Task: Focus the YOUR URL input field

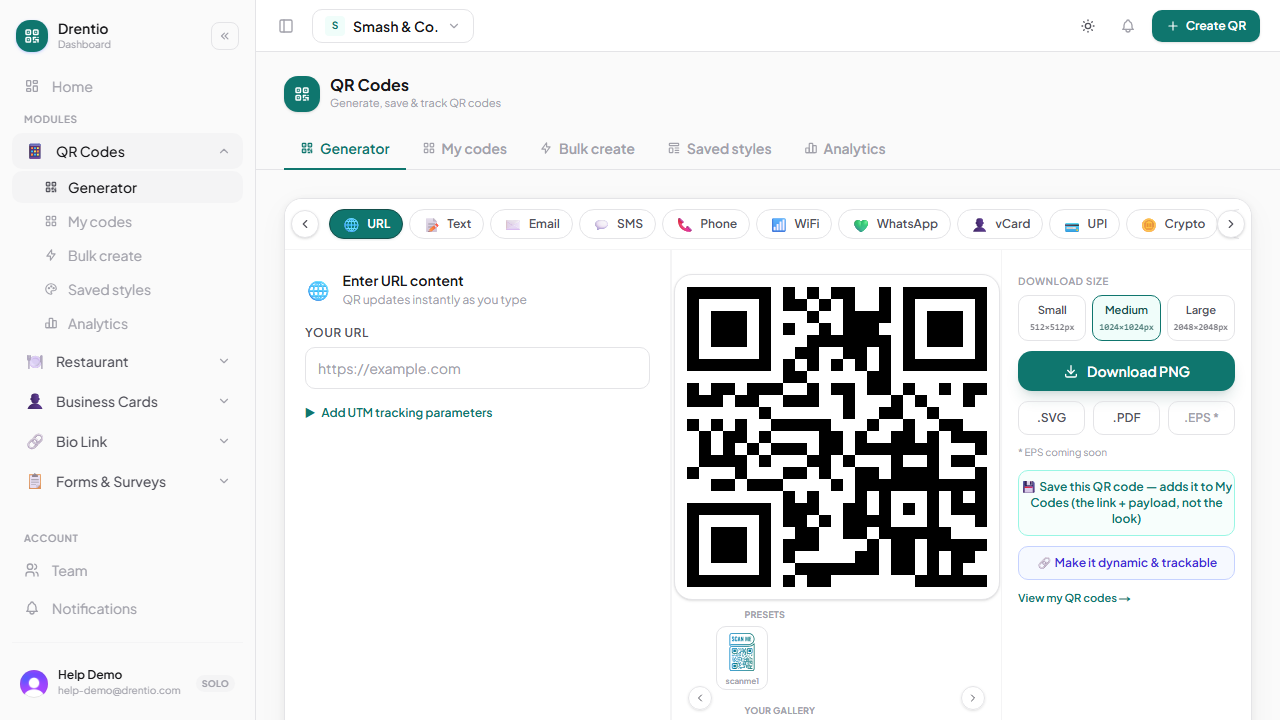Action: pos(477,368)
